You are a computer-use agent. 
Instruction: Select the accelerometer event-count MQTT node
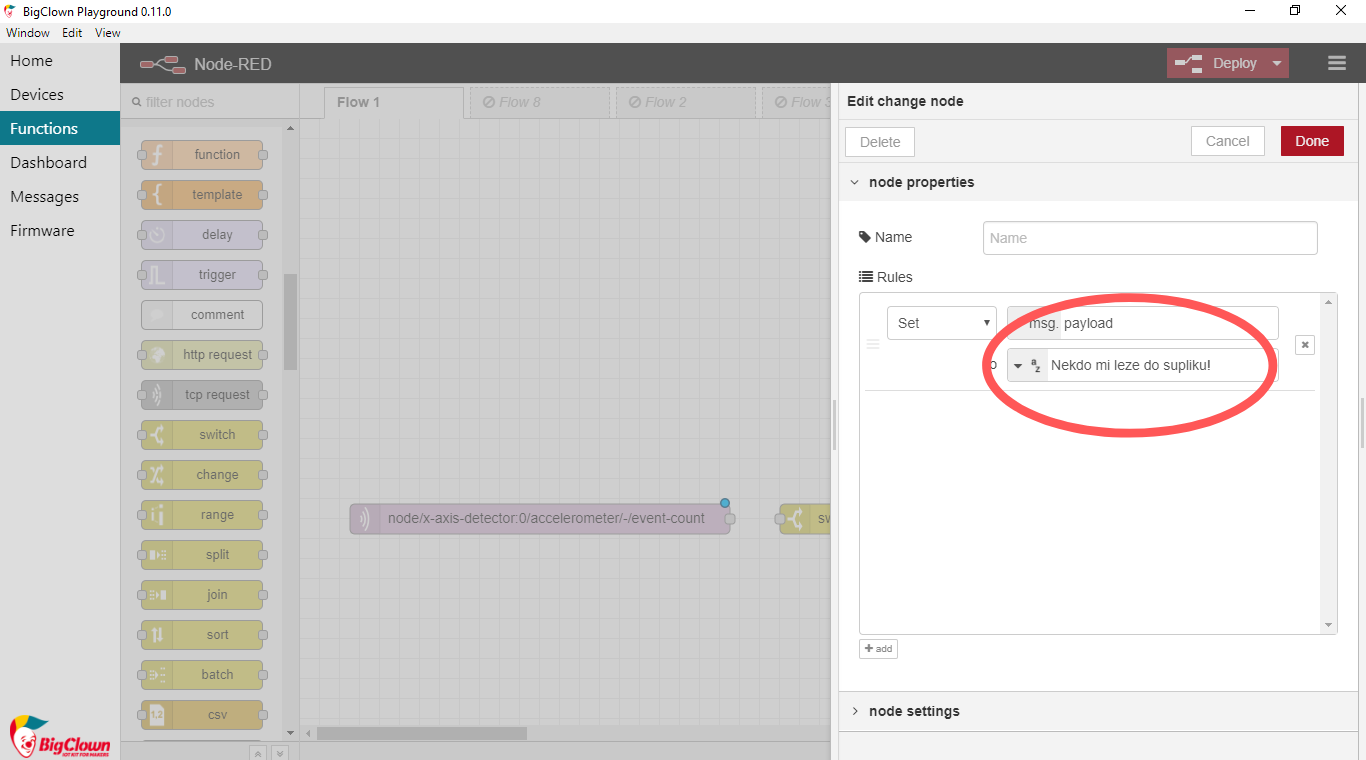540,519
